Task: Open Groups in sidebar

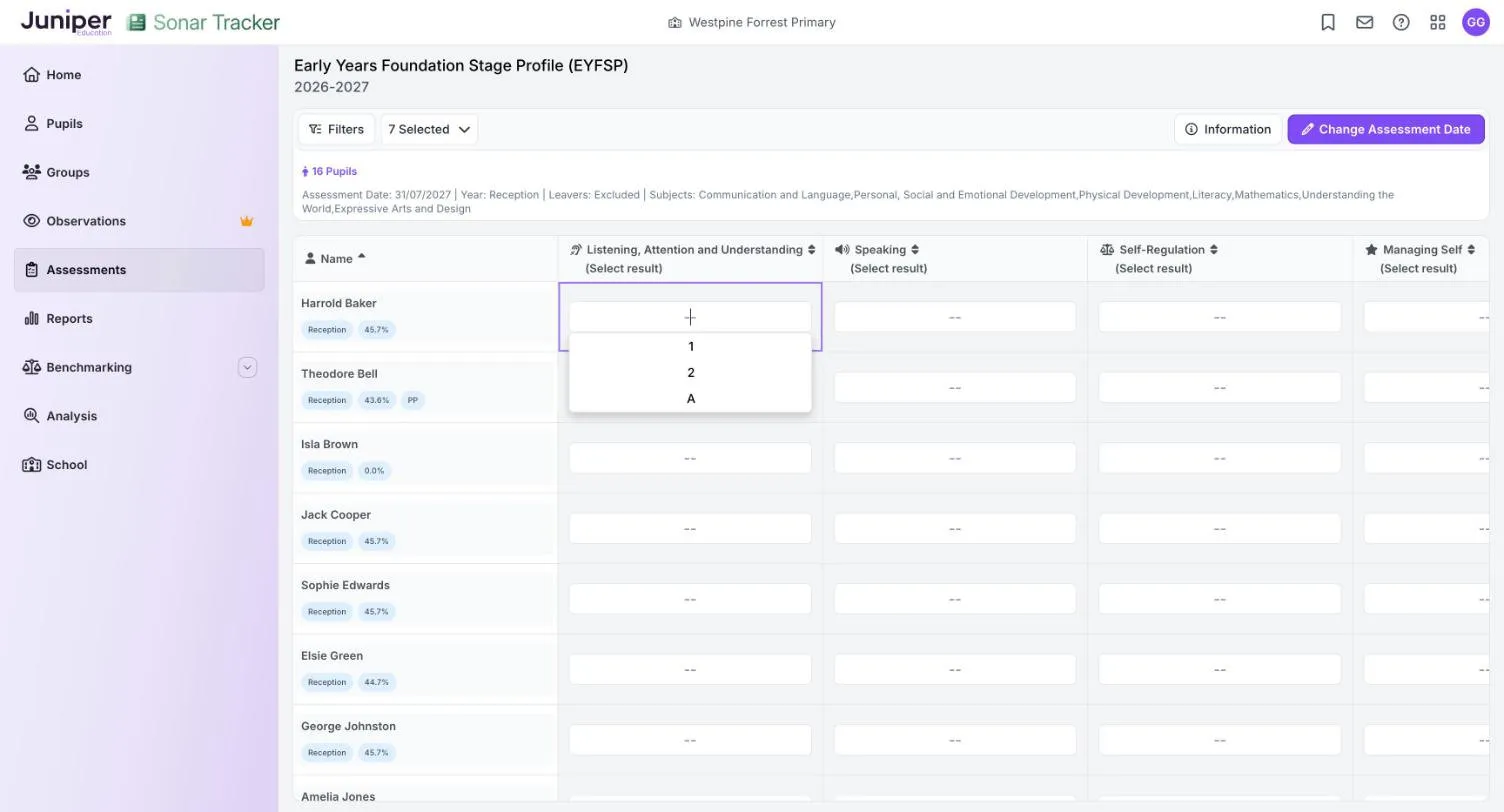Action: (x=139, y=172)
